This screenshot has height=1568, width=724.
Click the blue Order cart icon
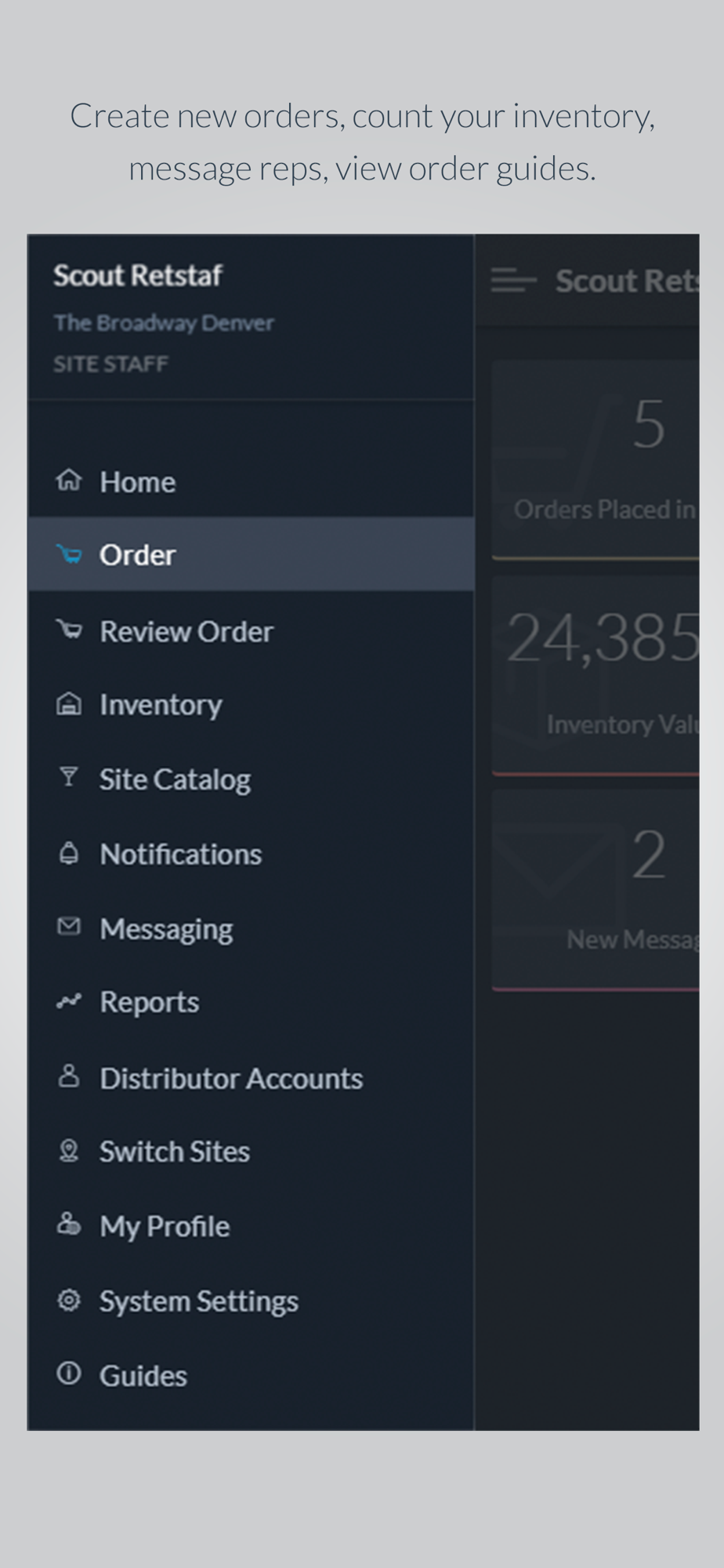(69, 554)
